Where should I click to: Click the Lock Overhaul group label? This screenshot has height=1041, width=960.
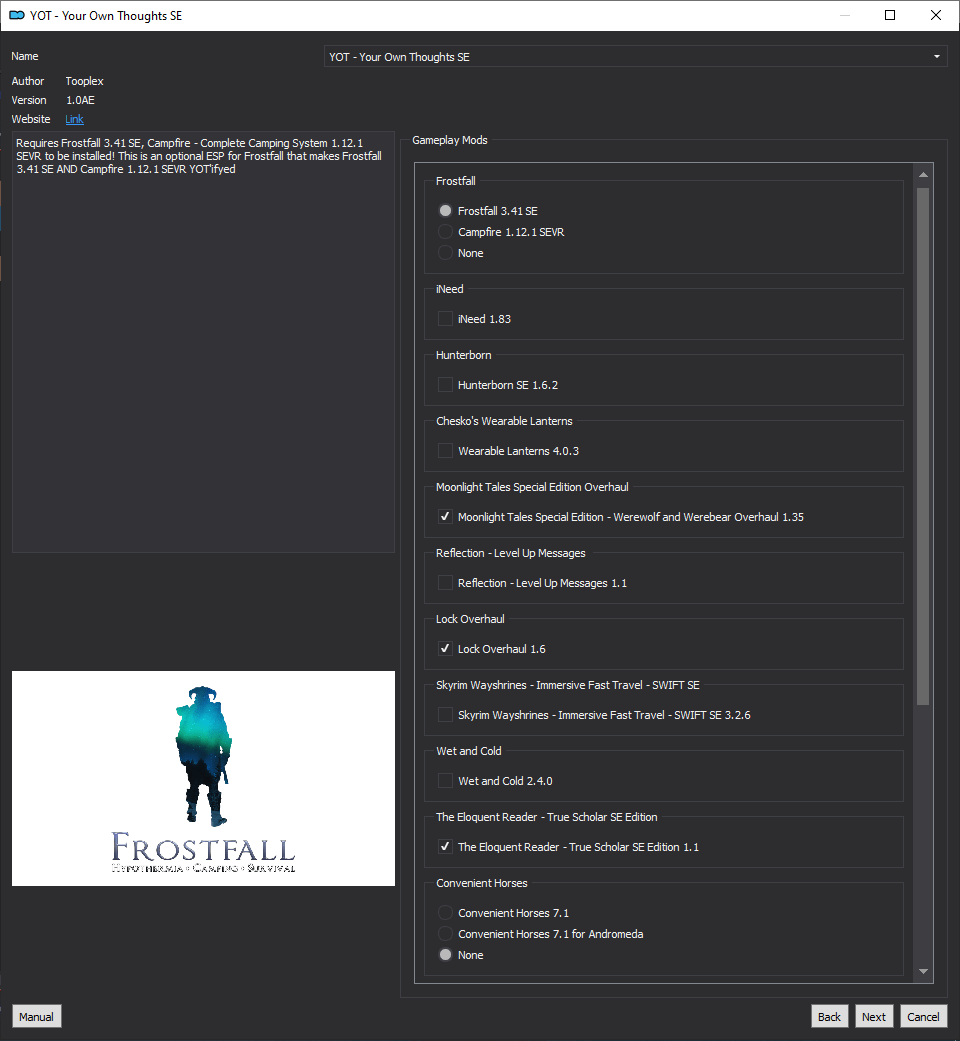470,619
